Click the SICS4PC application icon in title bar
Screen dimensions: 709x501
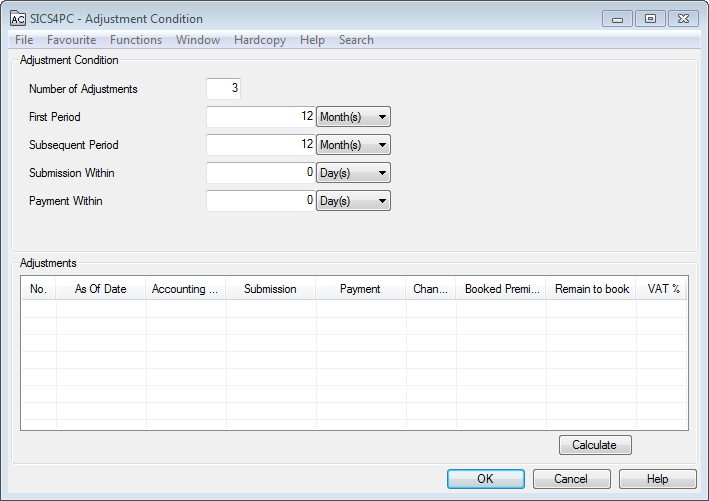pyautogui.click(x=17, y=19)
